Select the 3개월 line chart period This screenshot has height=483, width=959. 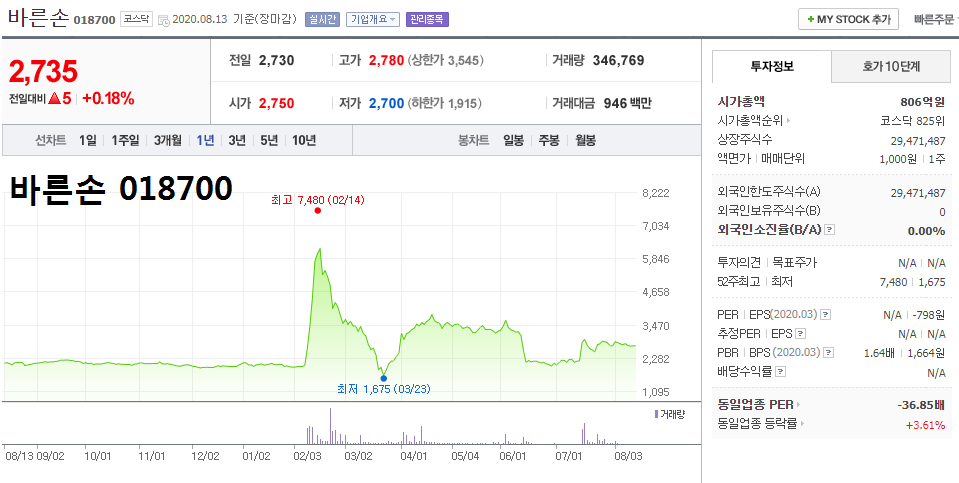[168, 141]
